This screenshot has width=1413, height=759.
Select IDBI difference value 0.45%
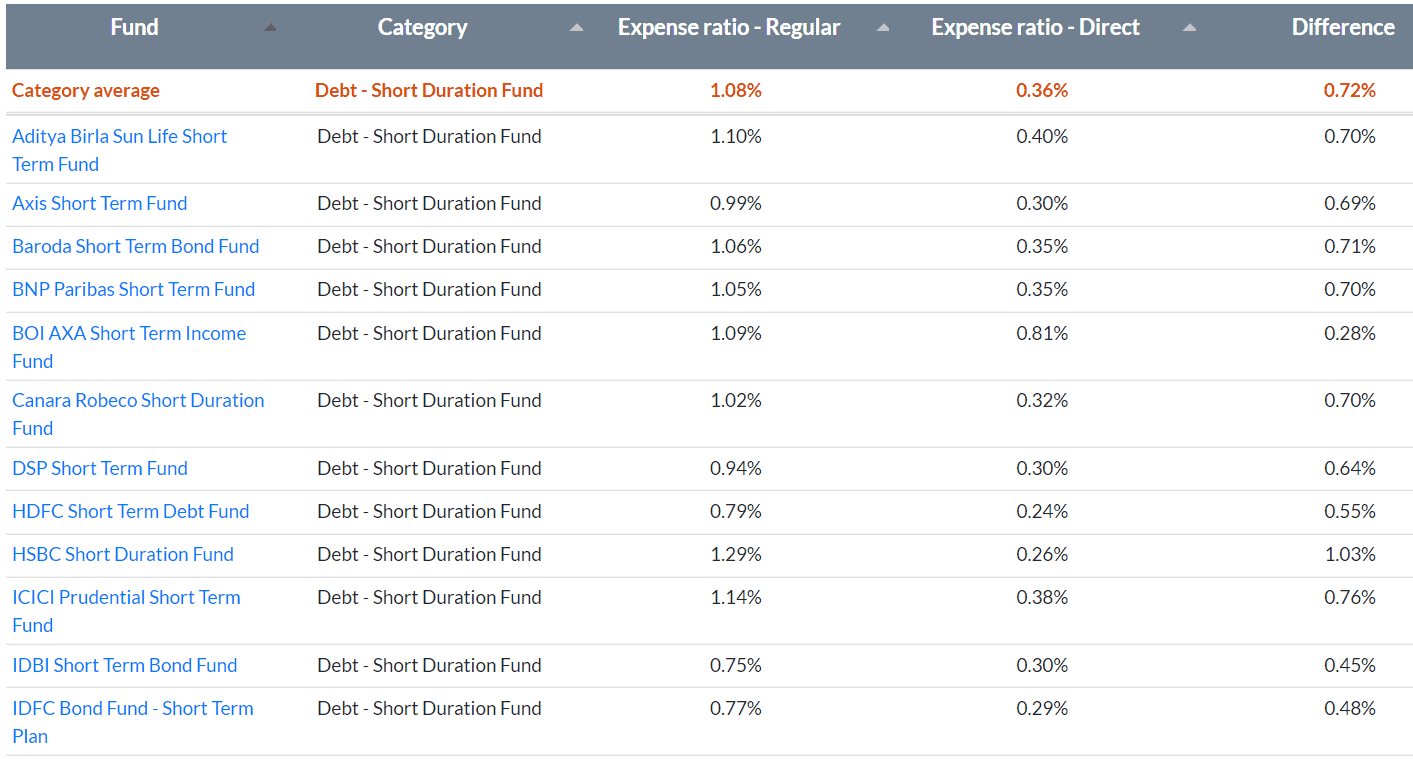(x=1350, y=665)
